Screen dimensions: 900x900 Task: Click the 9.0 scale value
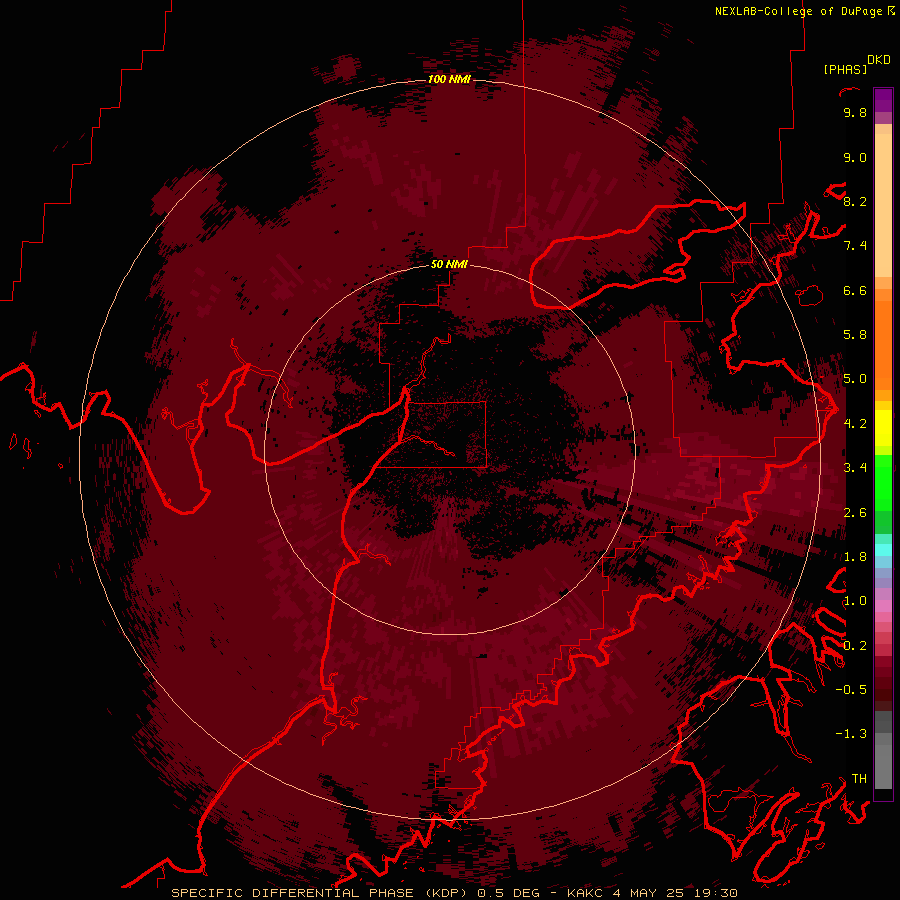(855, 158)
